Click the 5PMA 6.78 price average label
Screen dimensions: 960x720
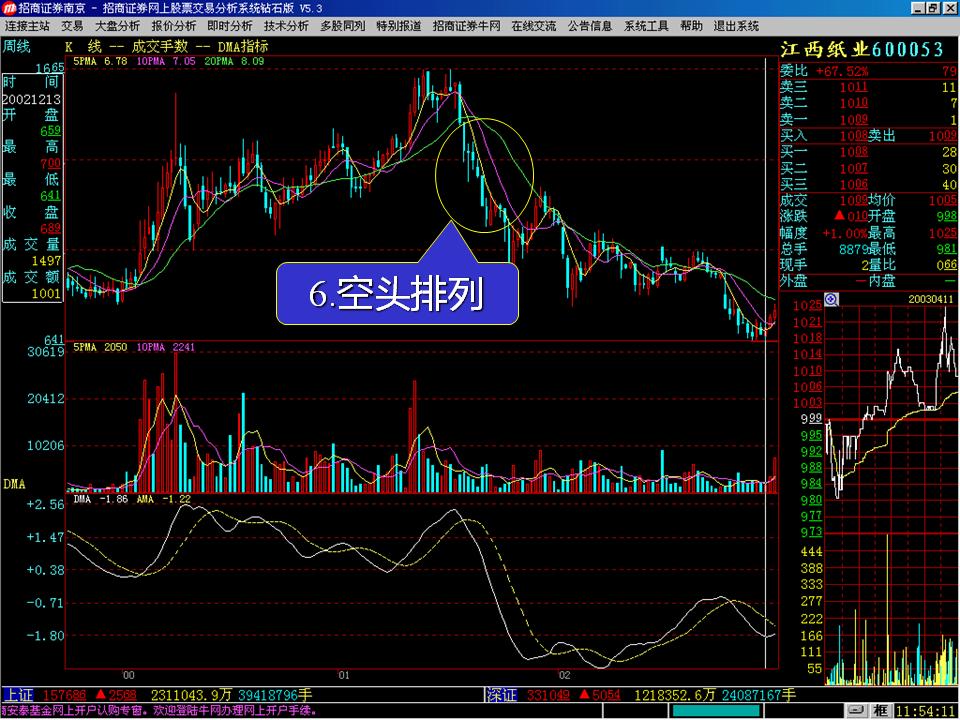point(100,61)
